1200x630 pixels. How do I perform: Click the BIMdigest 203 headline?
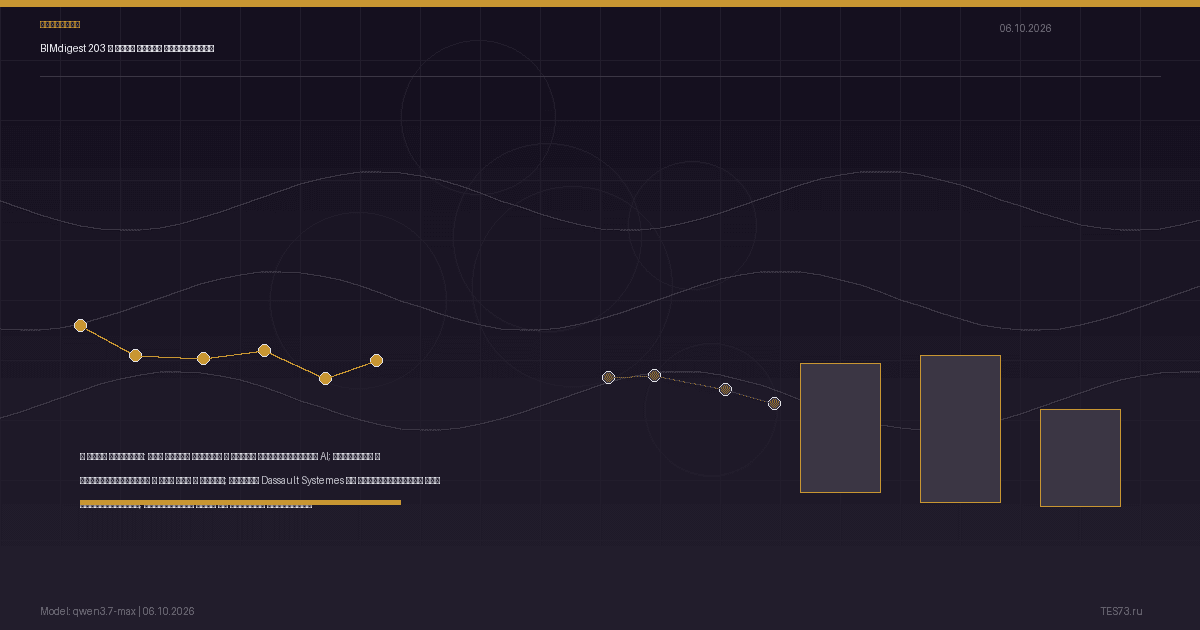pyautogui.click(x=127, y=48)
